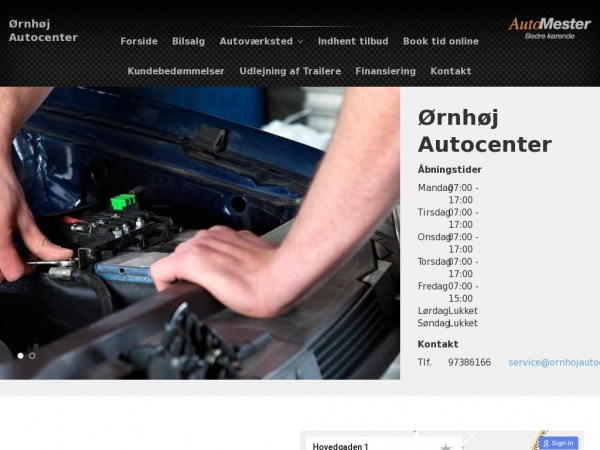Open Book tid online
This screenshot has width=600, height=450.
coord(440,42)
